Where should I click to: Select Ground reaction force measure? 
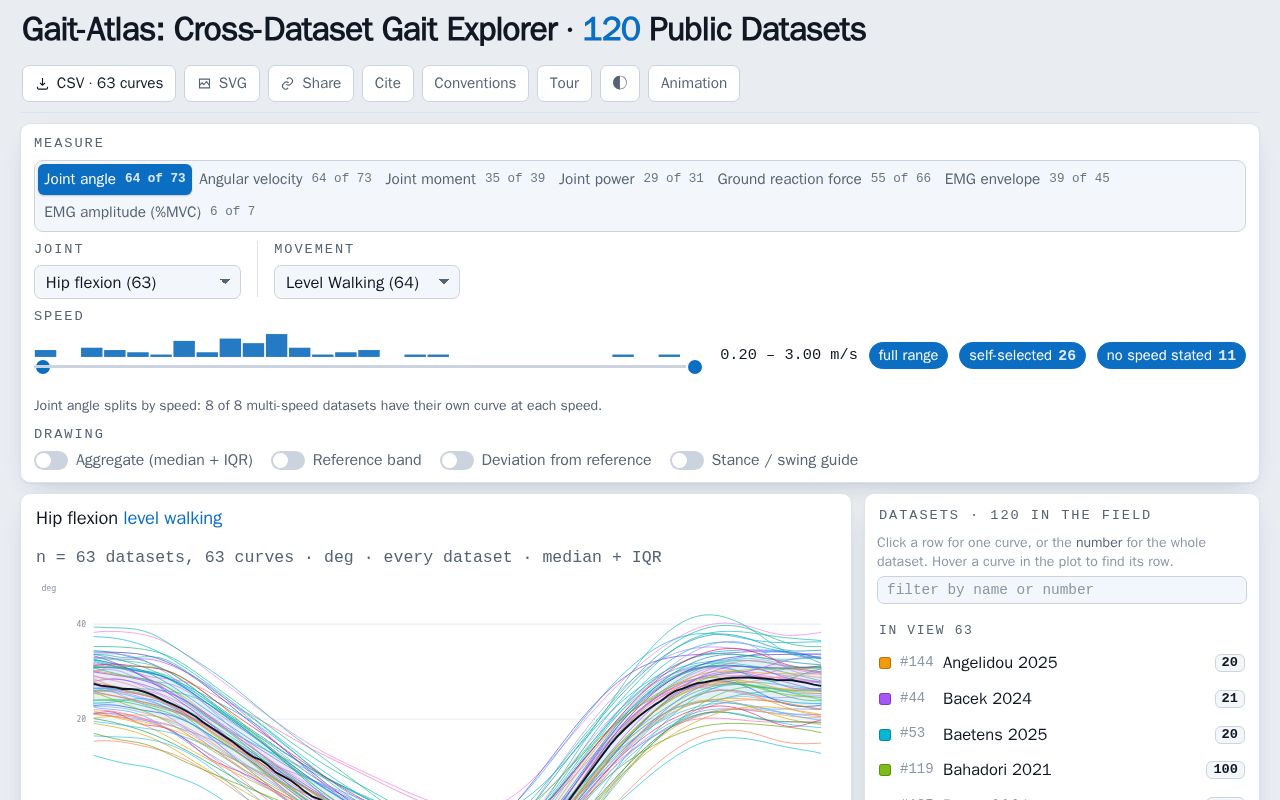pos(824,179)
